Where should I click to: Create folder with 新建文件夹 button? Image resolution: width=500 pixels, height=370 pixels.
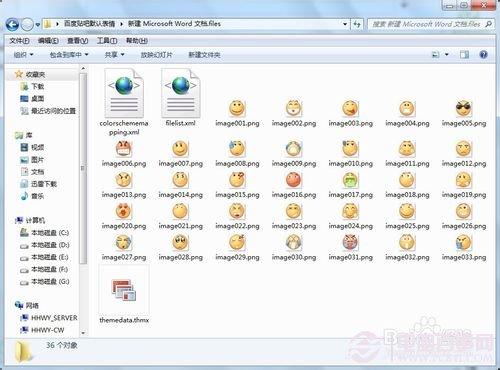tap(204, 55)
